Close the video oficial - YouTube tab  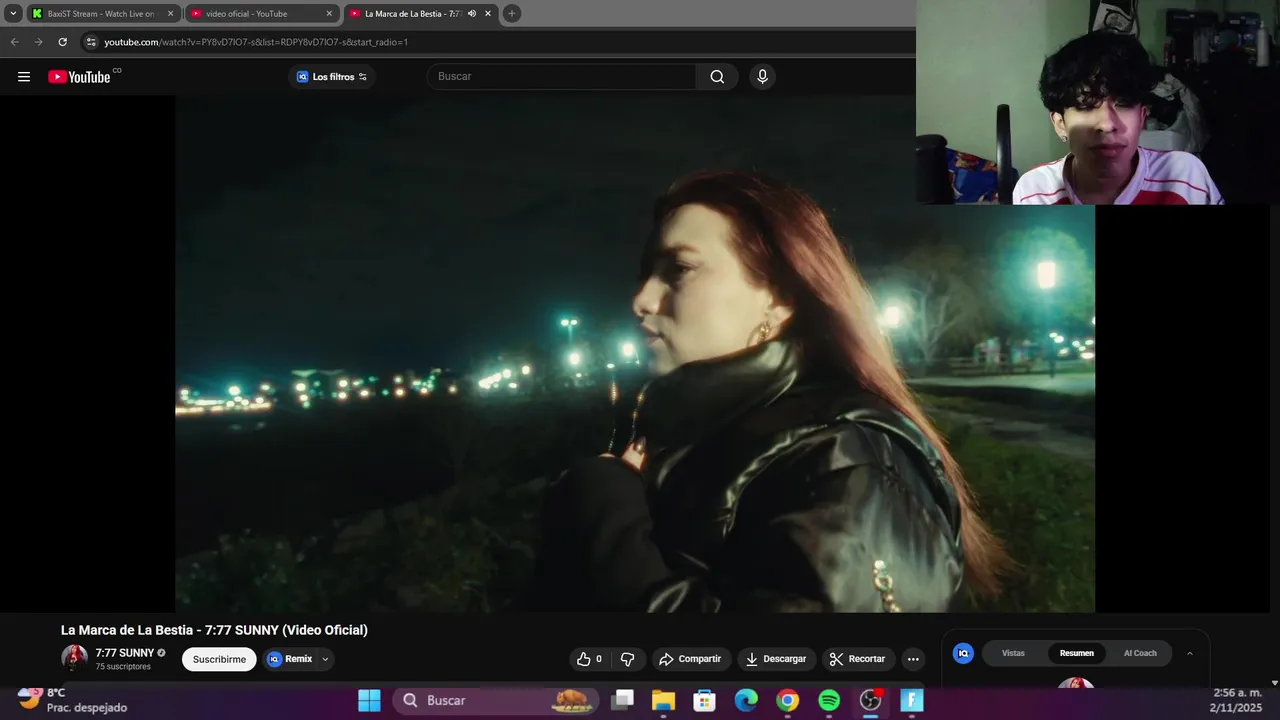click(329, 14)
